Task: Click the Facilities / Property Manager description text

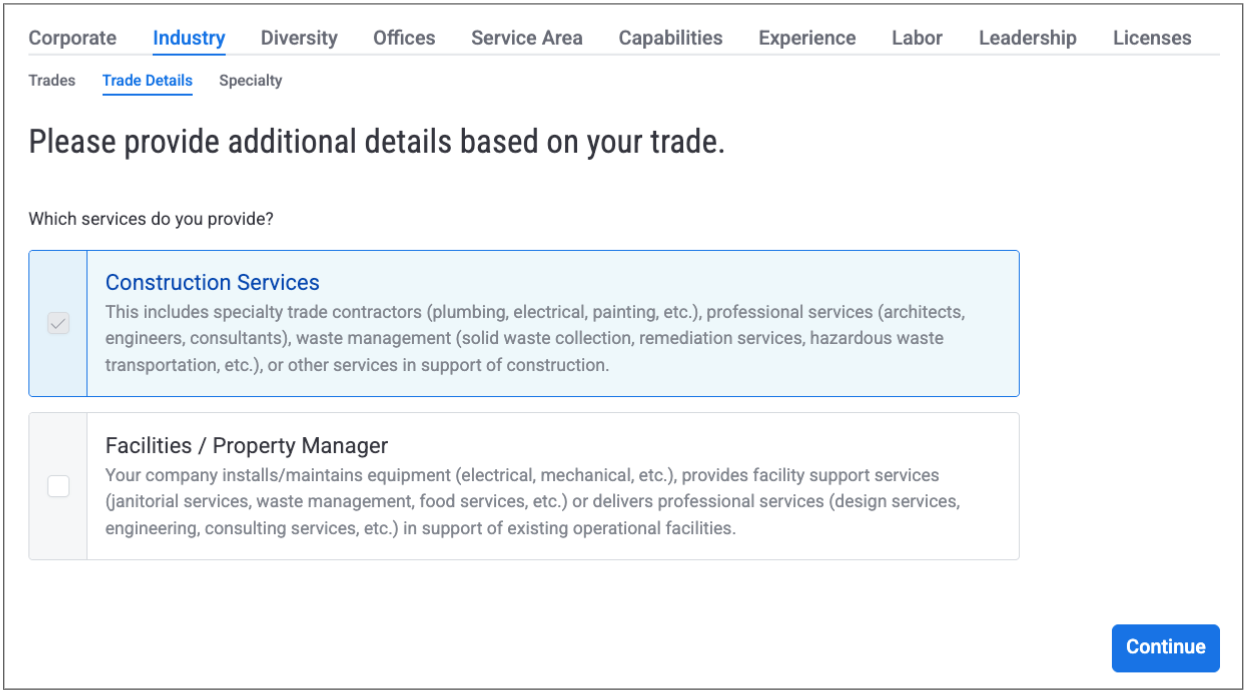Action: 532,501
